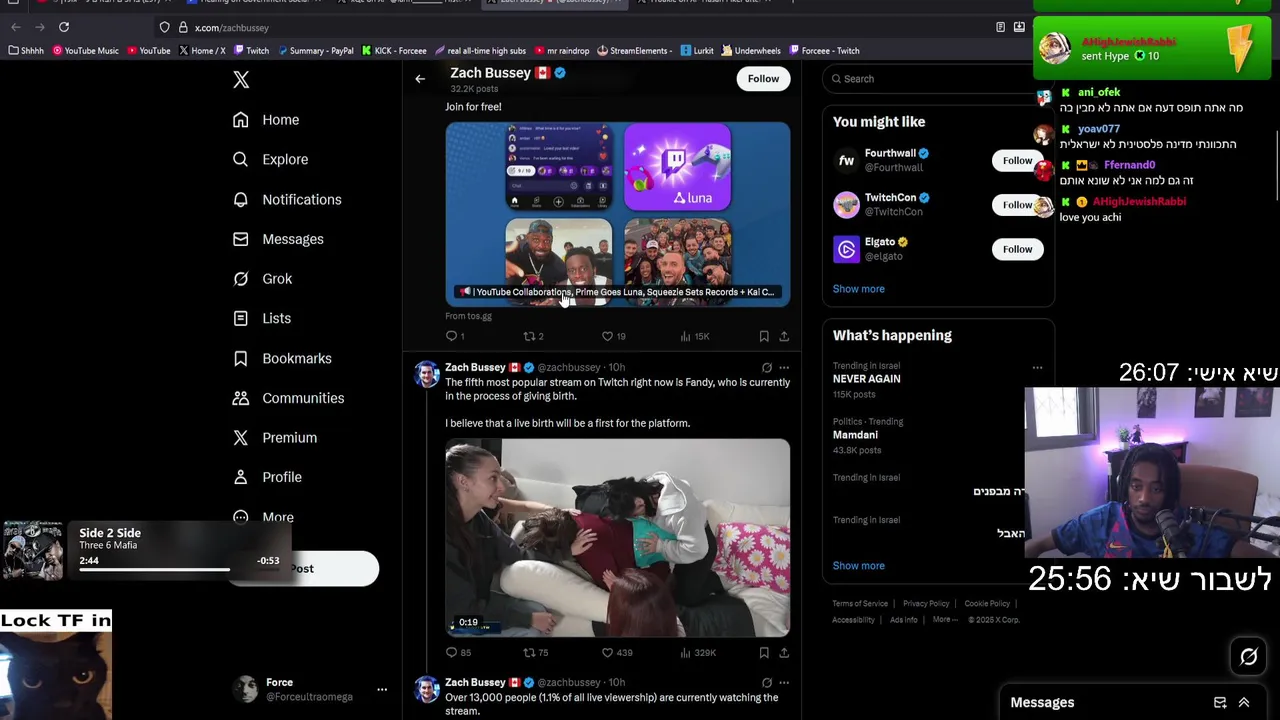Follow Zach Bussey from profile header

[x=763, y=78]
